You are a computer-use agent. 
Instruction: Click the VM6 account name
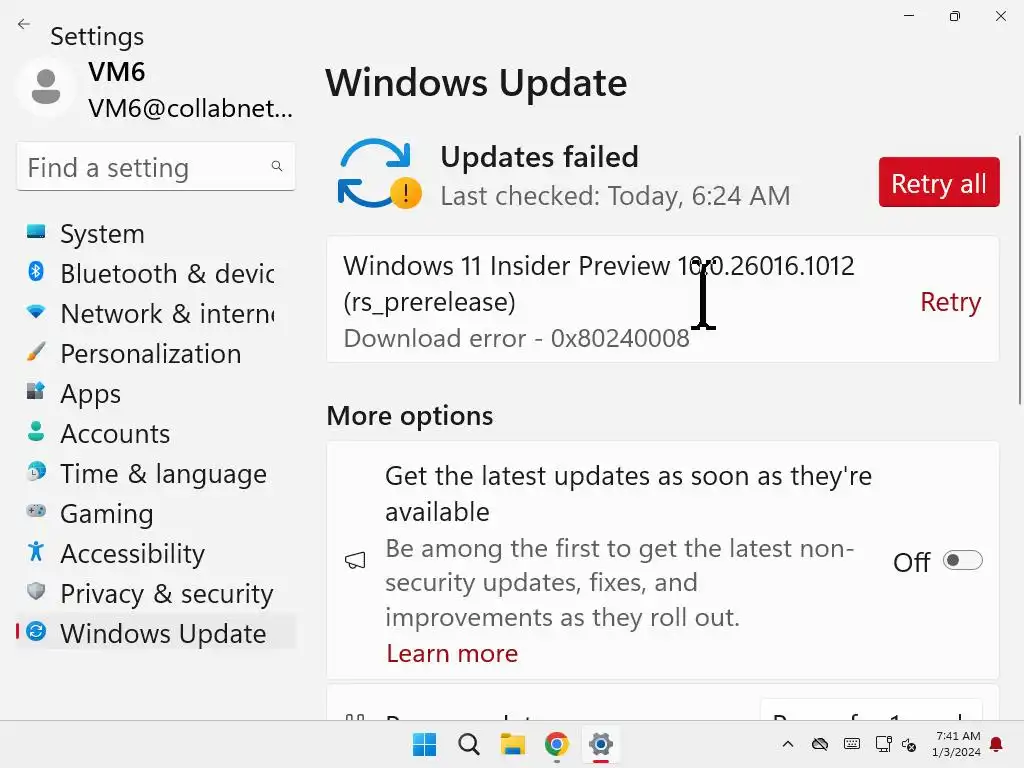click(116, 71)
